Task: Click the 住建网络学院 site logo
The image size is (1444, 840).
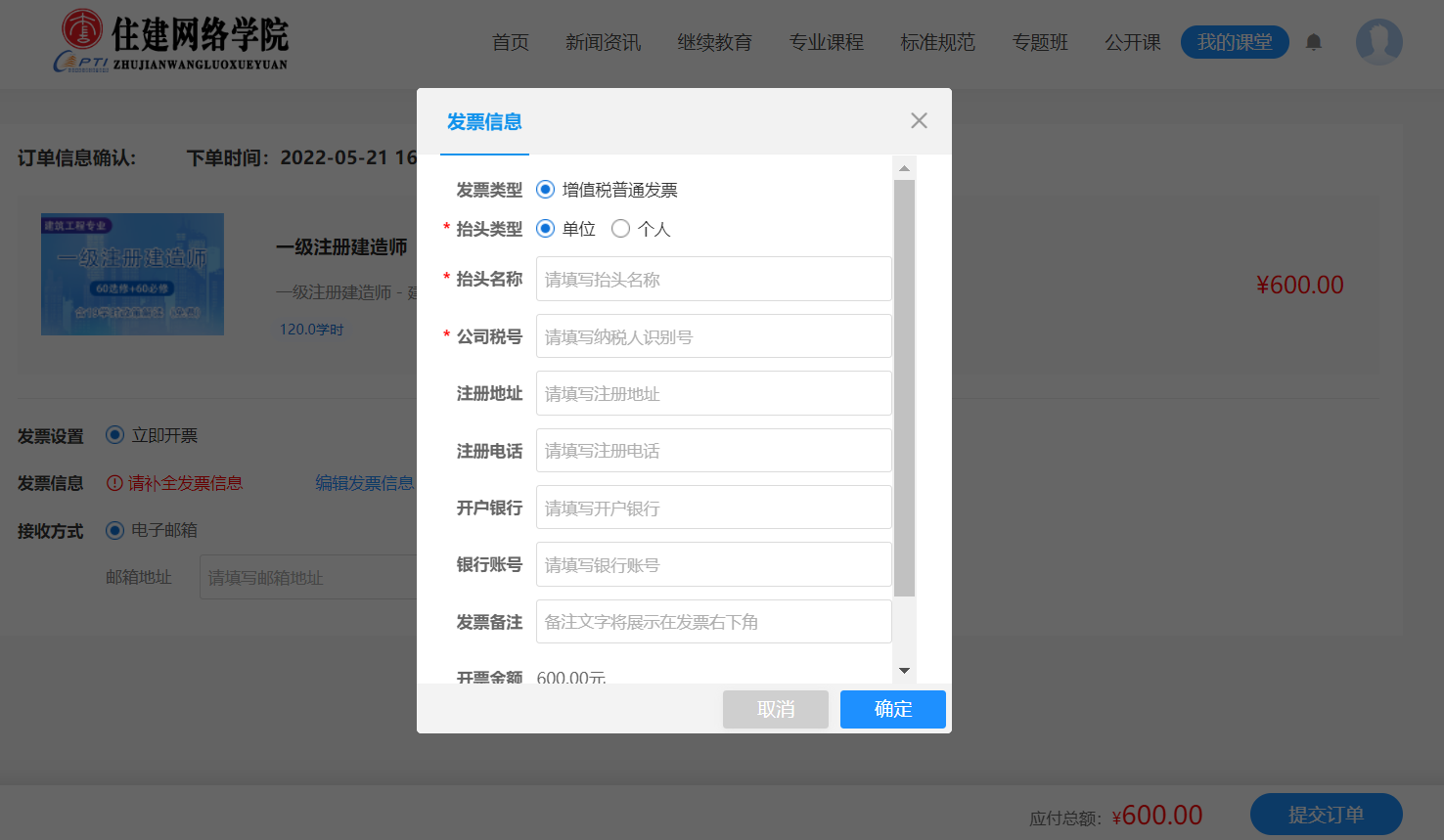Action: (172, 41)
